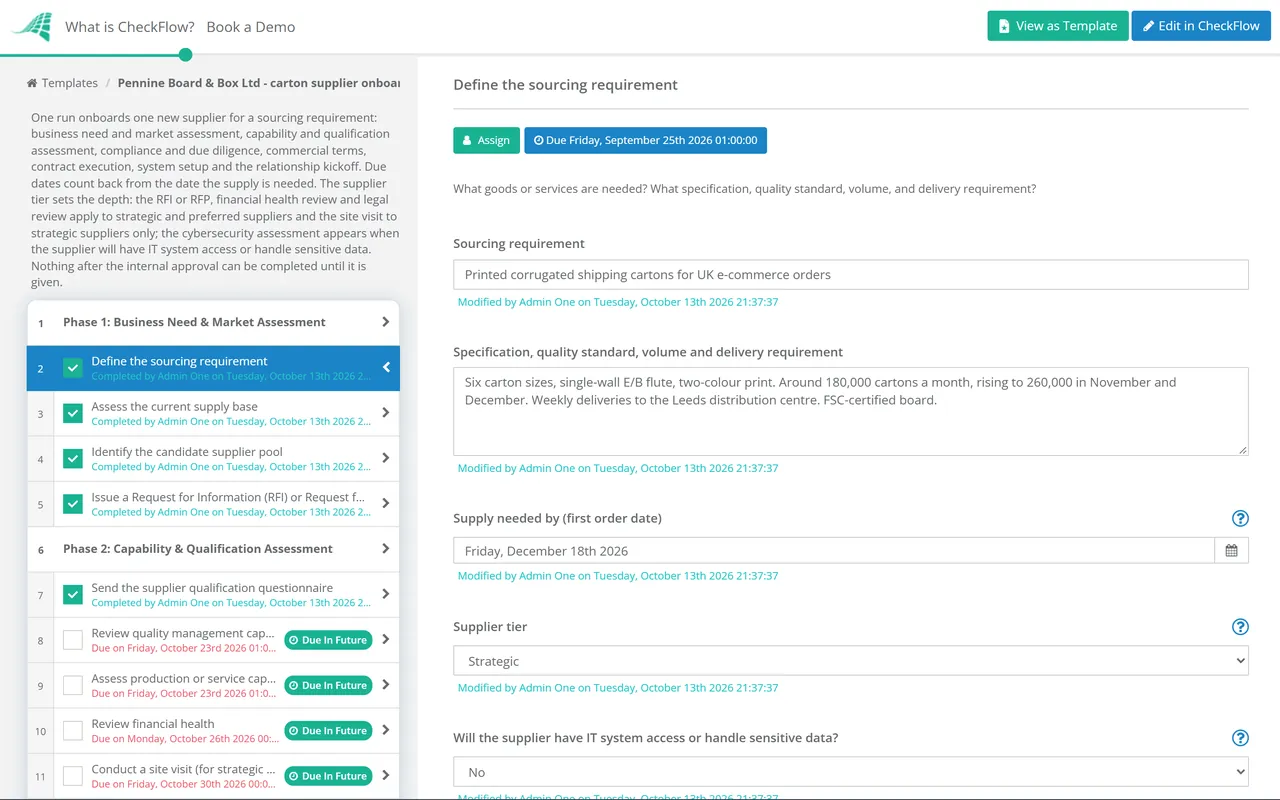Click the Assign button
Image resolution: width=1280 pixels, height=800 pixels.
pos(486,140)
